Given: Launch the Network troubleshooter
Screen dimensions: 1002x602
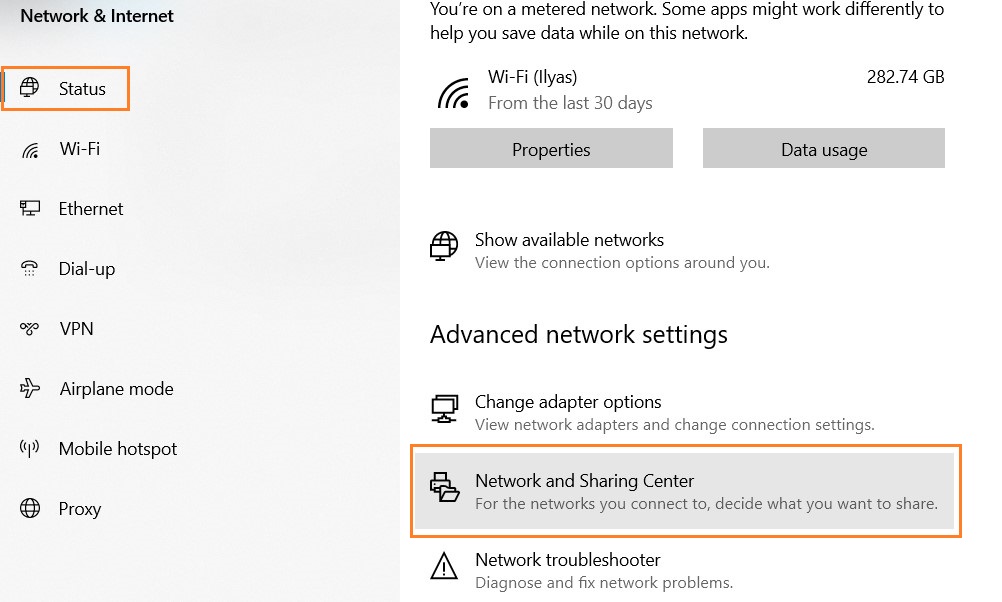Looking at the screenshot, I should (x=567, y=560).
